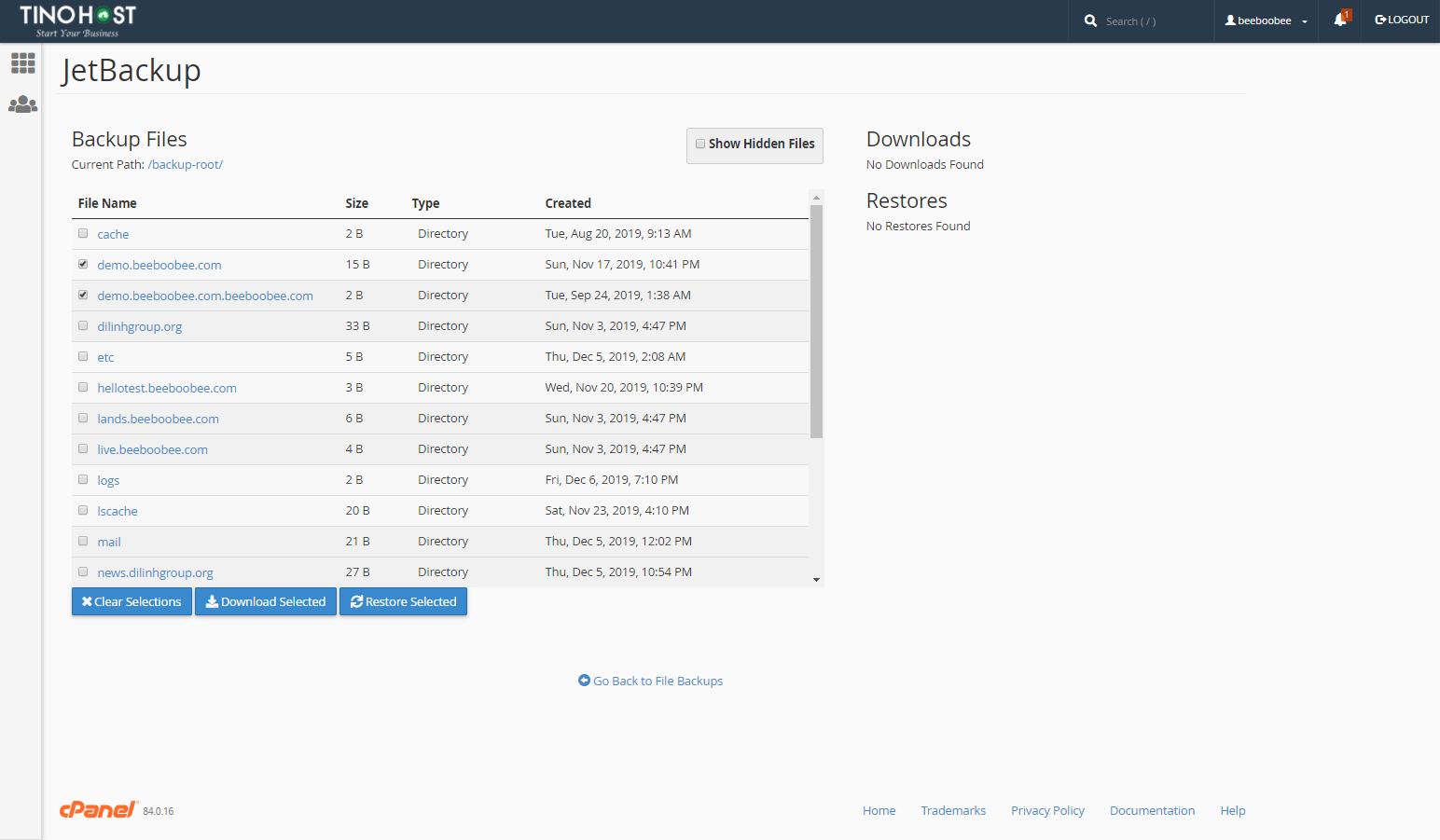Click the File Name column header

[x=107, y=203]
